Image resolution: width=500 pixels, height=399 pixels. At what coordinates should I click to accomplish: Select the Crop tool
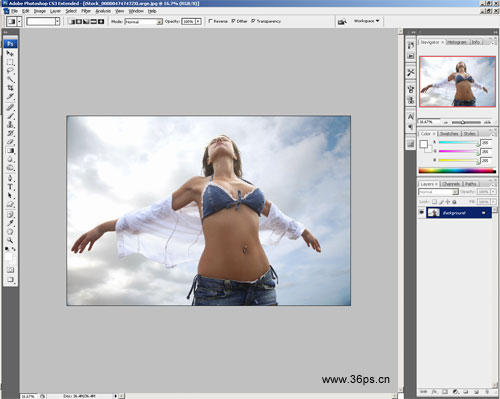tap(10, 88)
